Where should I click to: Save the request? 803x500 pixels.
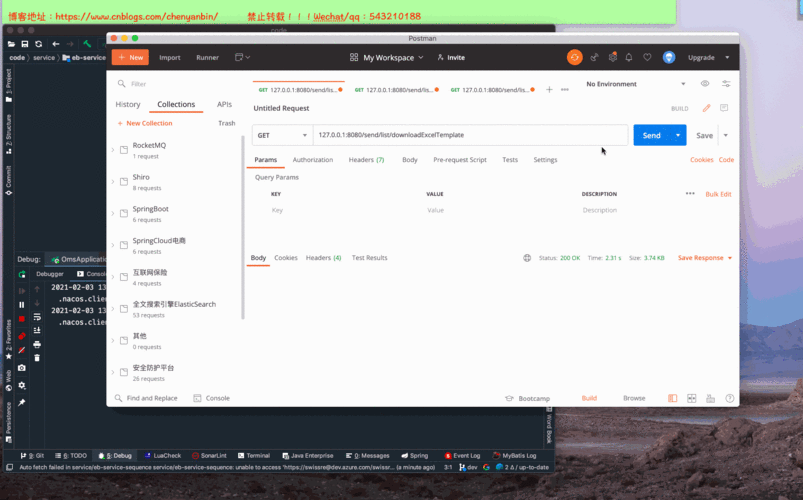[x=704, y=135]
